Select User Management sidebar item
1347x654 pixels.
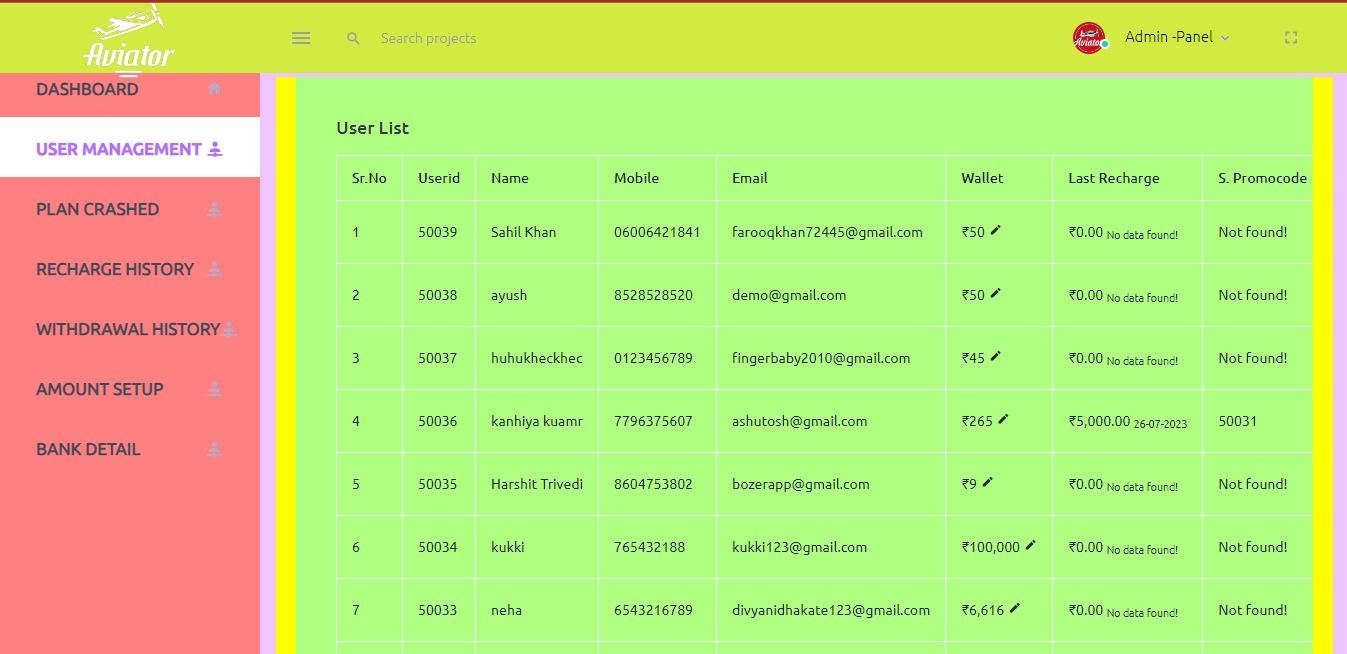(119, 149)
